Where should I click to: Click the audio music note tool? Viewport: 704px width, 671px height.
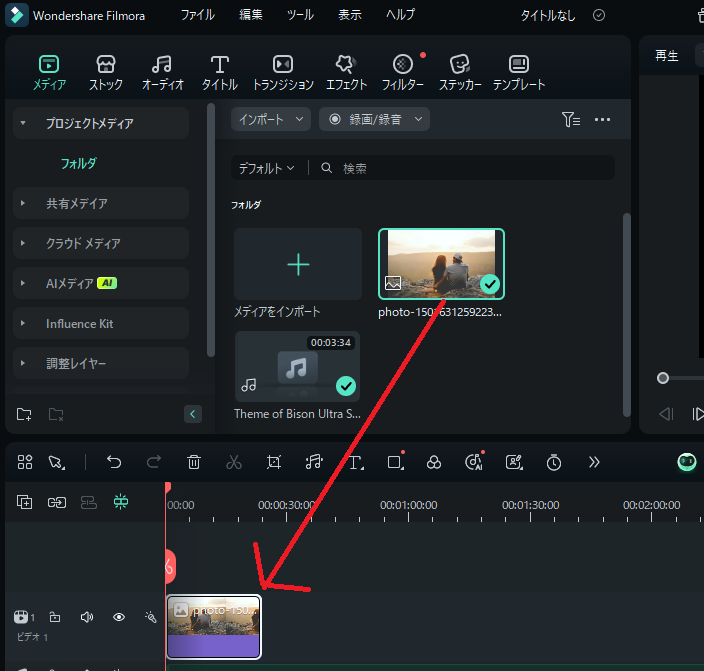[x=314, y=462]
